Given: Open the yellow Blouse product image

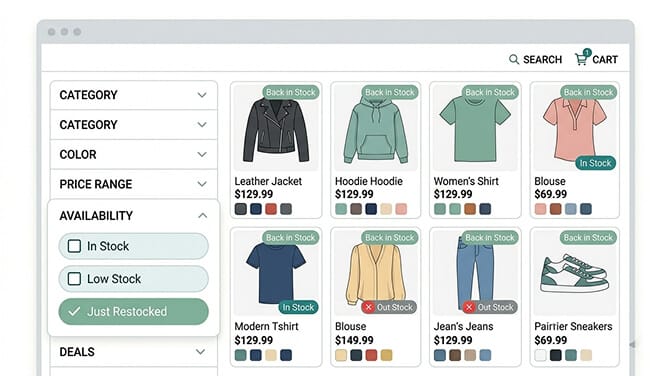Looking at the screenshot, I should point(375,273).
